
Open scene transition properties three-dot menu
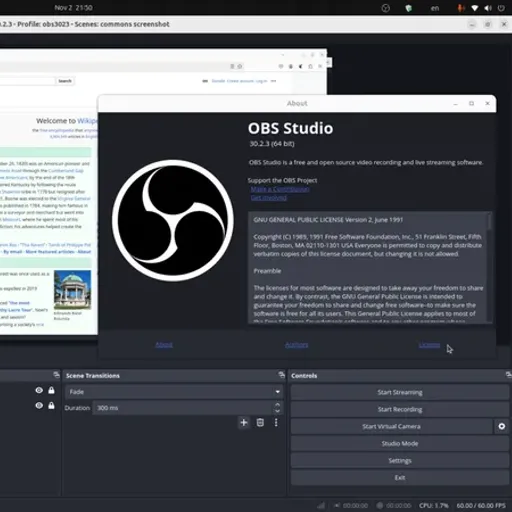(x=276, y=423)
